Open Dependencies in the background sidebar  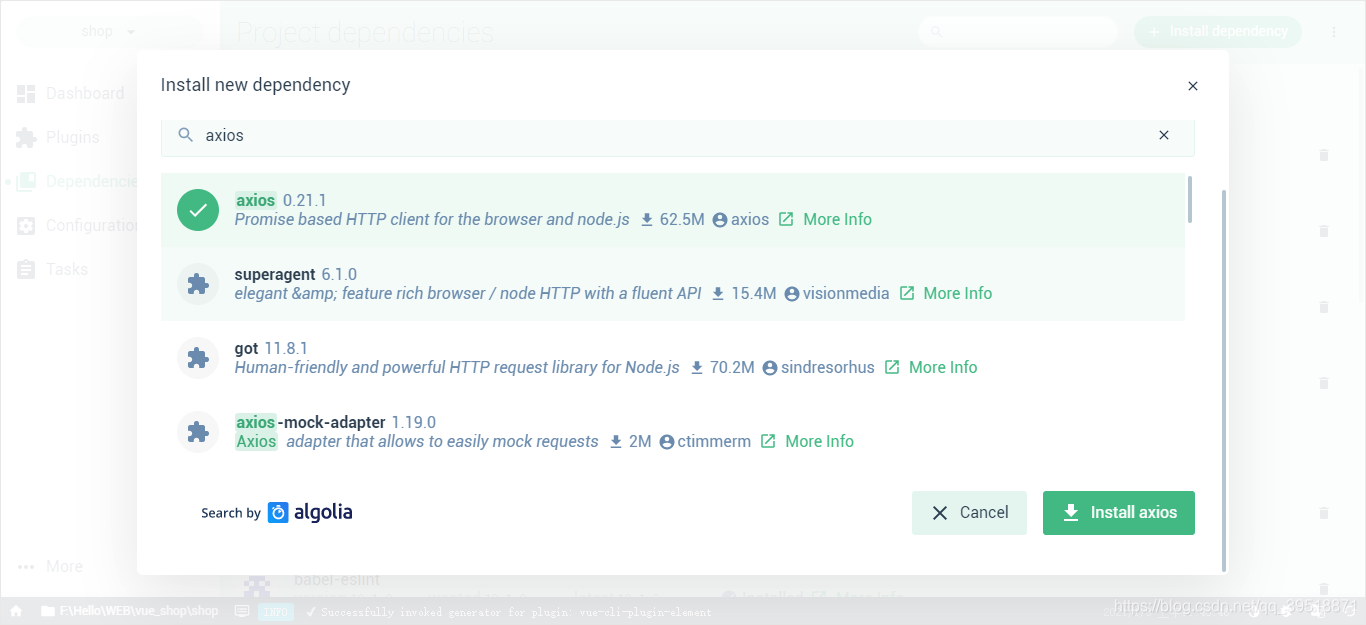[x=76, y=182]
